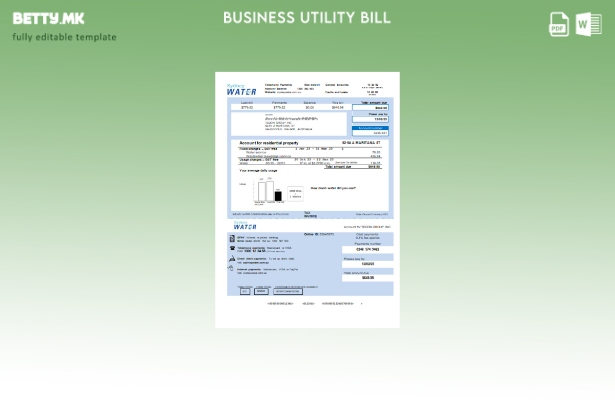Click the Word document format icon
The height and width of the screenshot is (400, 615).
click(x=588, y=24)
